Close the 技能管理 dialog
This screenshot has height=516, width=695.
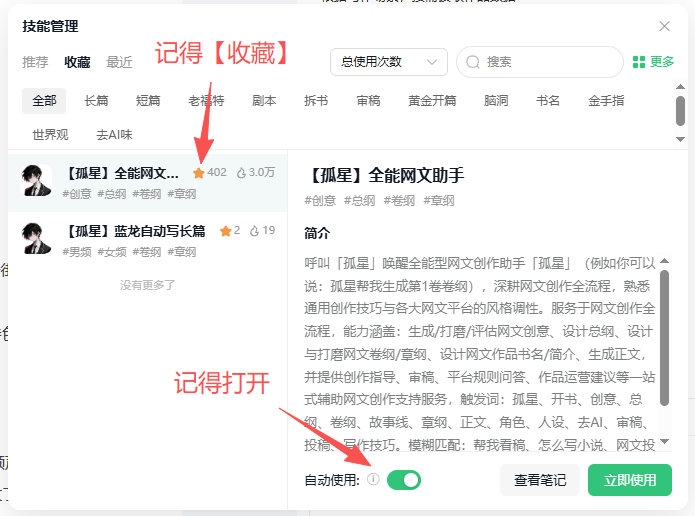coord(664,26)
